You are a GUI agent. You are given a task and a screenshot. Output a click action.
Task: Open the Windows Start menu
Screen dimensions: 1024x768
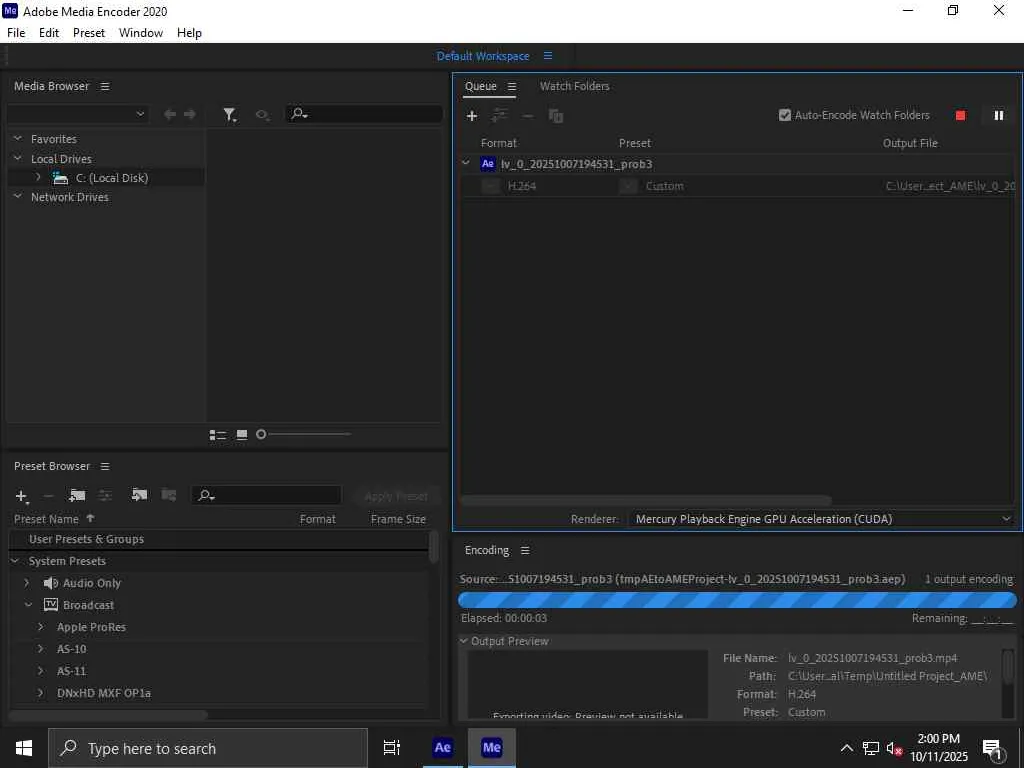[24, 748]
